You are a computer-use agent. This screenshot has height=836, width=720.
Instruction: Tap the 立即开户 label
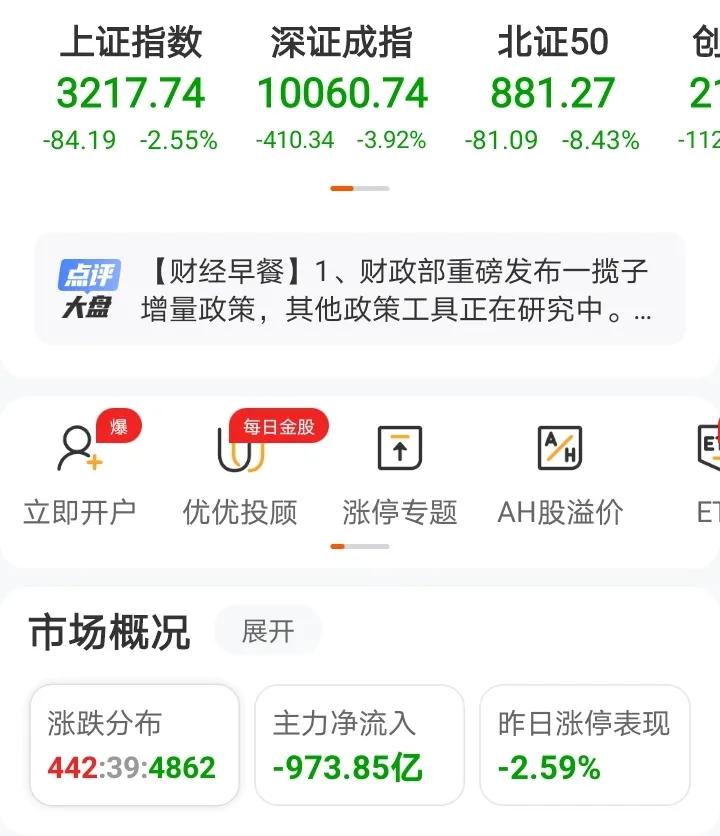point(79,512)
